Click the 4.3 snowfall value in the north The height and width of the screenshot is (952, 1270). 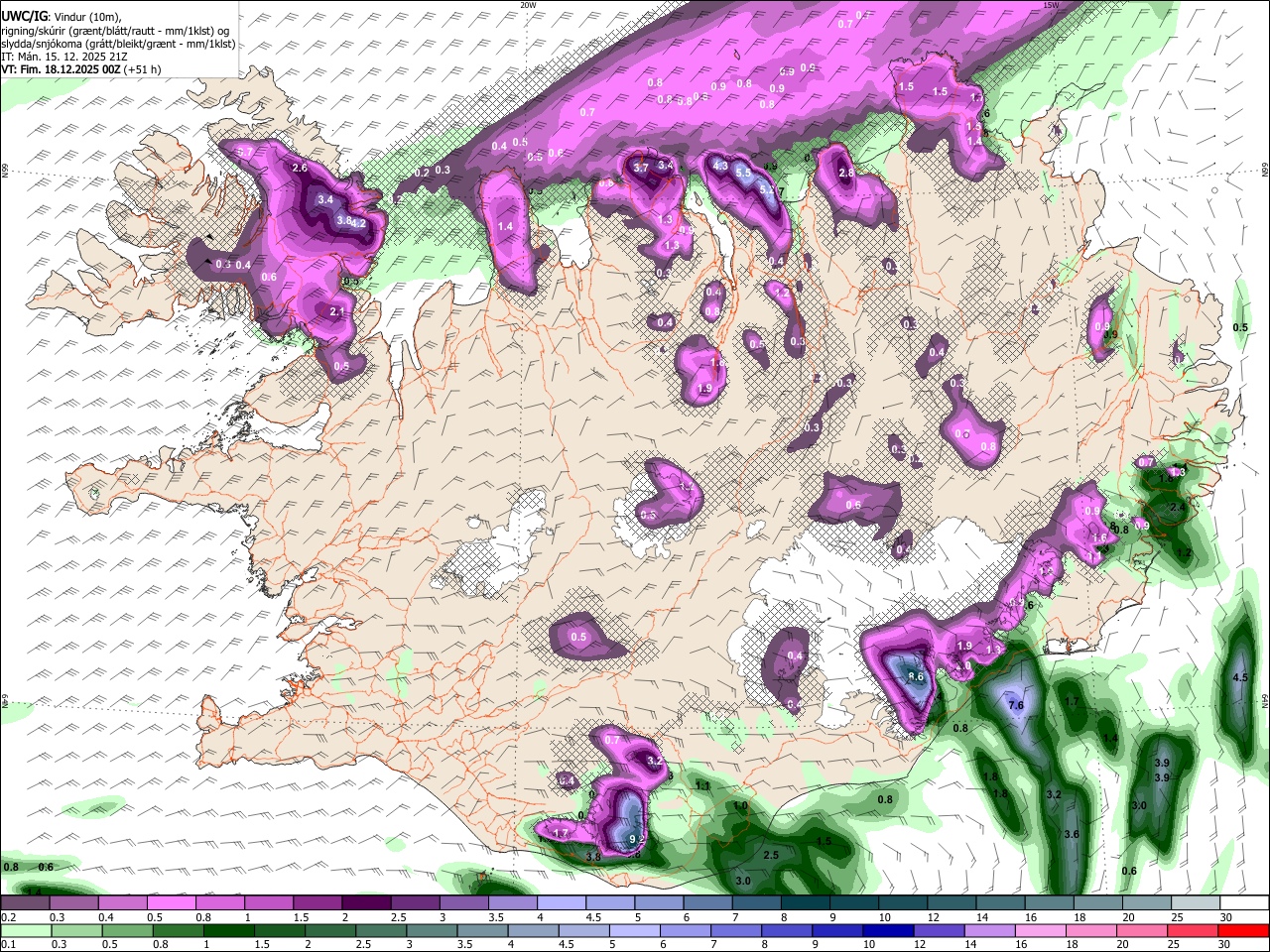click(x=721, y=166)
